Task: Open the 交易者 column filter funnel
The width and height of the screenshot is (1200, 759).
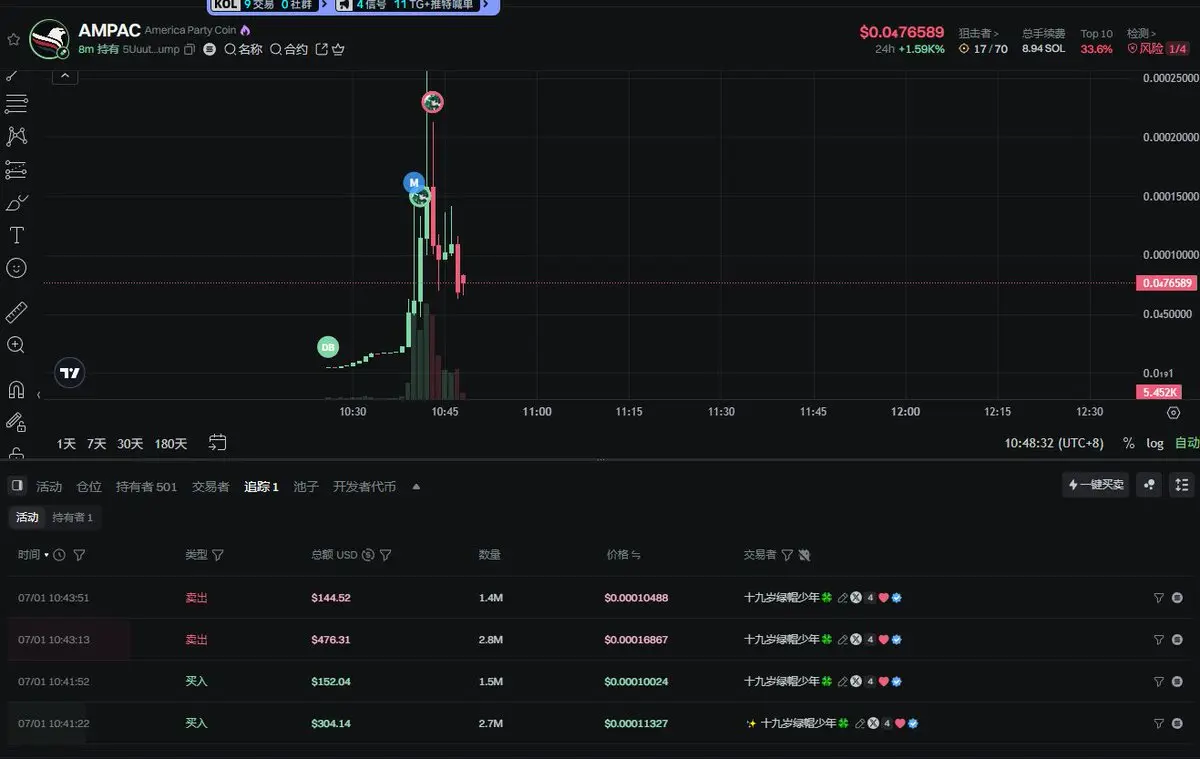Action: [787, 555]
